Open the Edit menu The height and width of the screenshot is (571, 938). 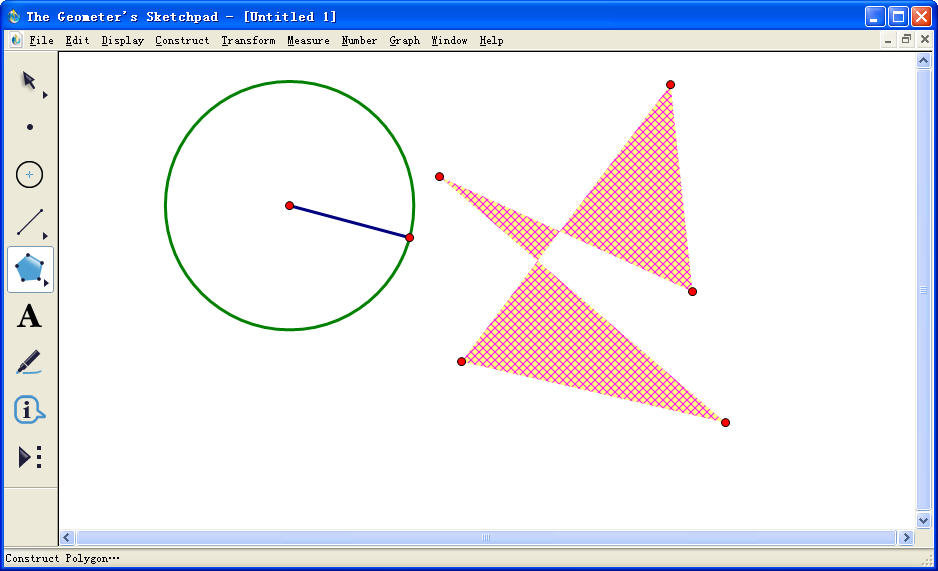[77, 41]
